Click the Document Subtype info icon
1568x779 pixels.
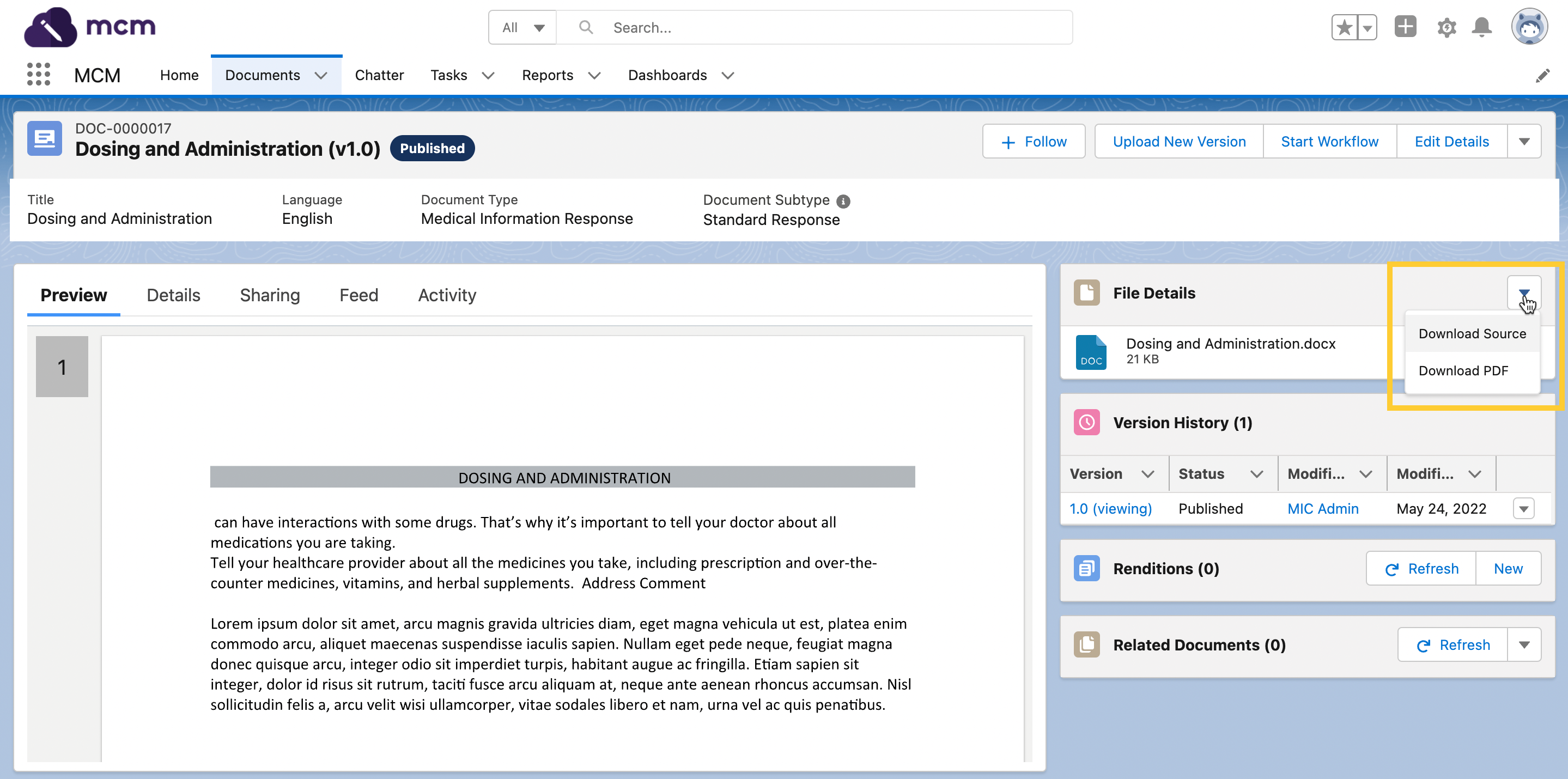(843, 201)
